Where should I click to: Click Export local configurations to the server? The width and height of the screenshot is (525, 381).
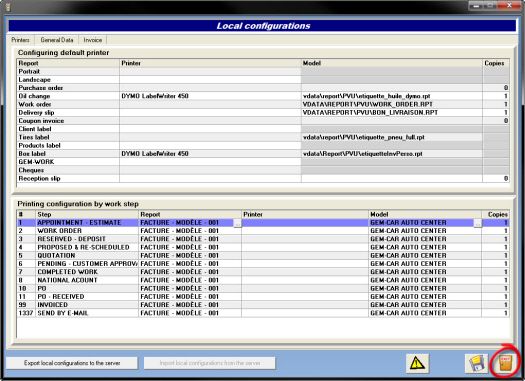[72, 363]
